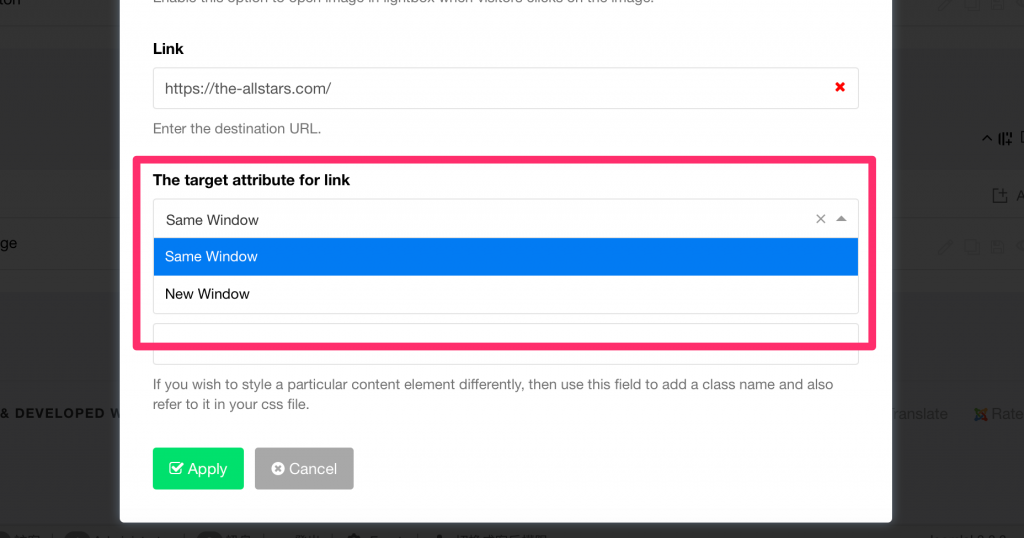This screenshot has width=1024, height=538.
Task: Collapse the dropdown using the triangle arrow
Action: (x=841, y=219)
